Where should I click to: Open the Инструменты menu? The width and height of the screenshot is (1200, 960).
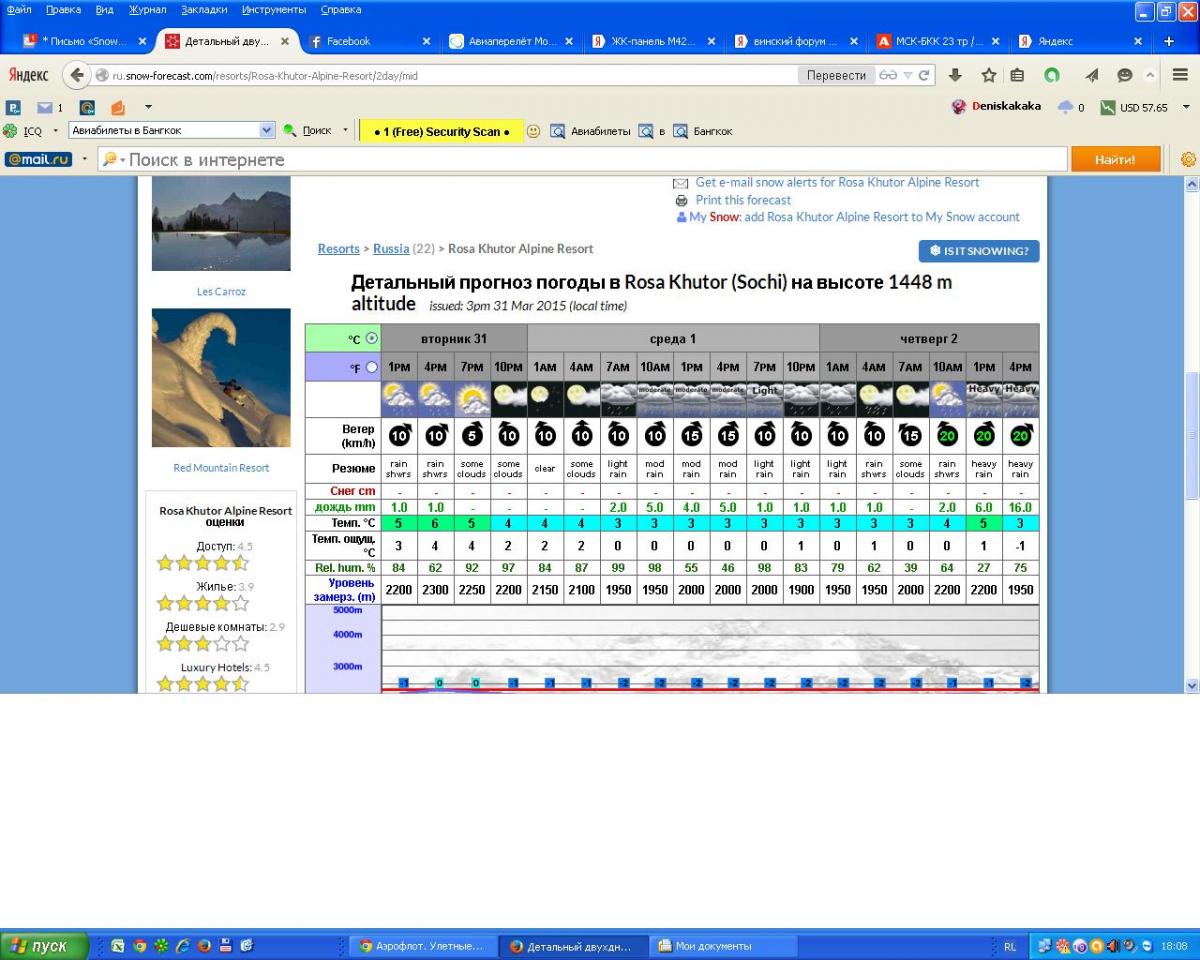click(x=274, y=10)
